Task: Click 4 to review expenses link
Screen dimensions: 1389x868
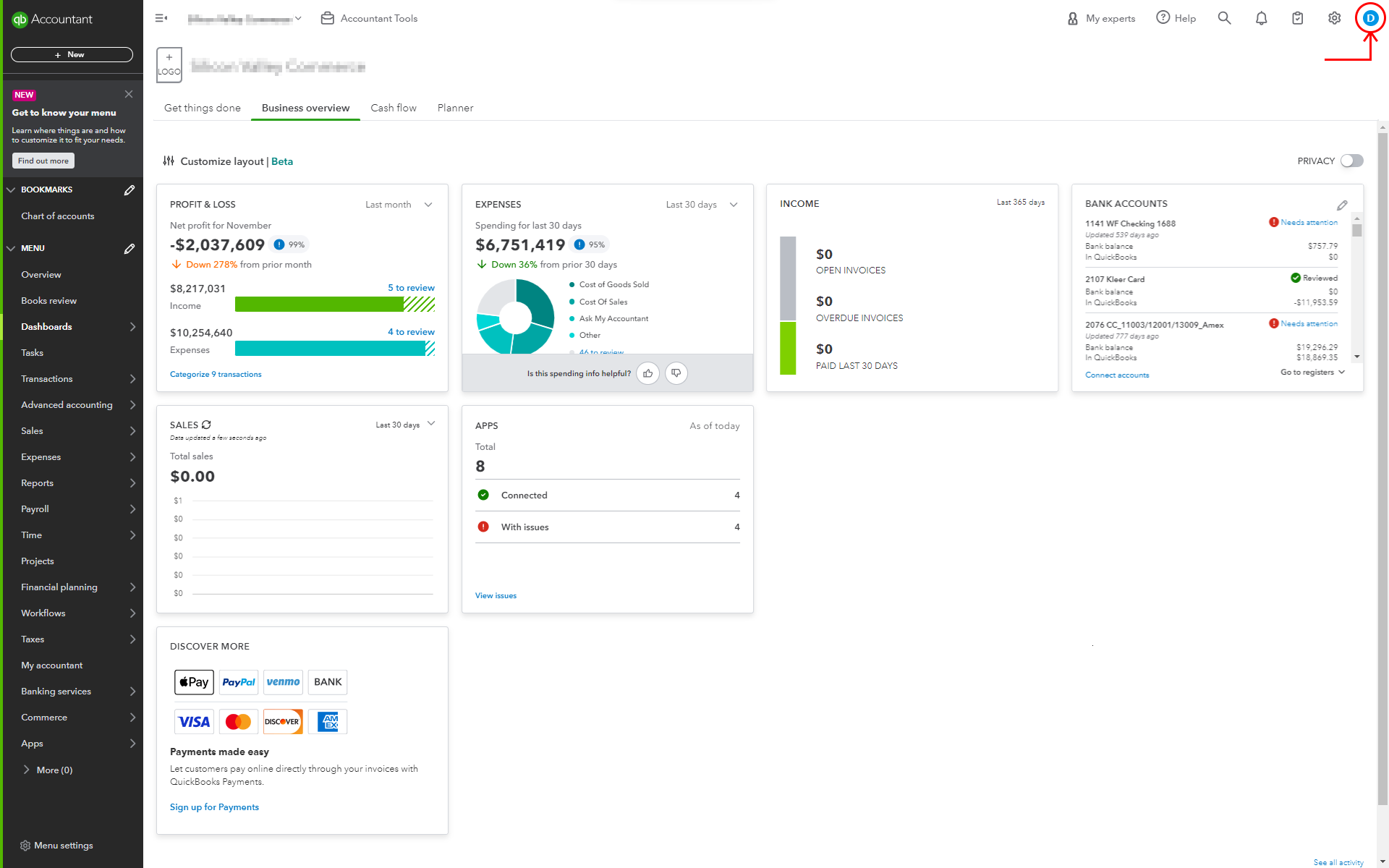Action: 411,332
